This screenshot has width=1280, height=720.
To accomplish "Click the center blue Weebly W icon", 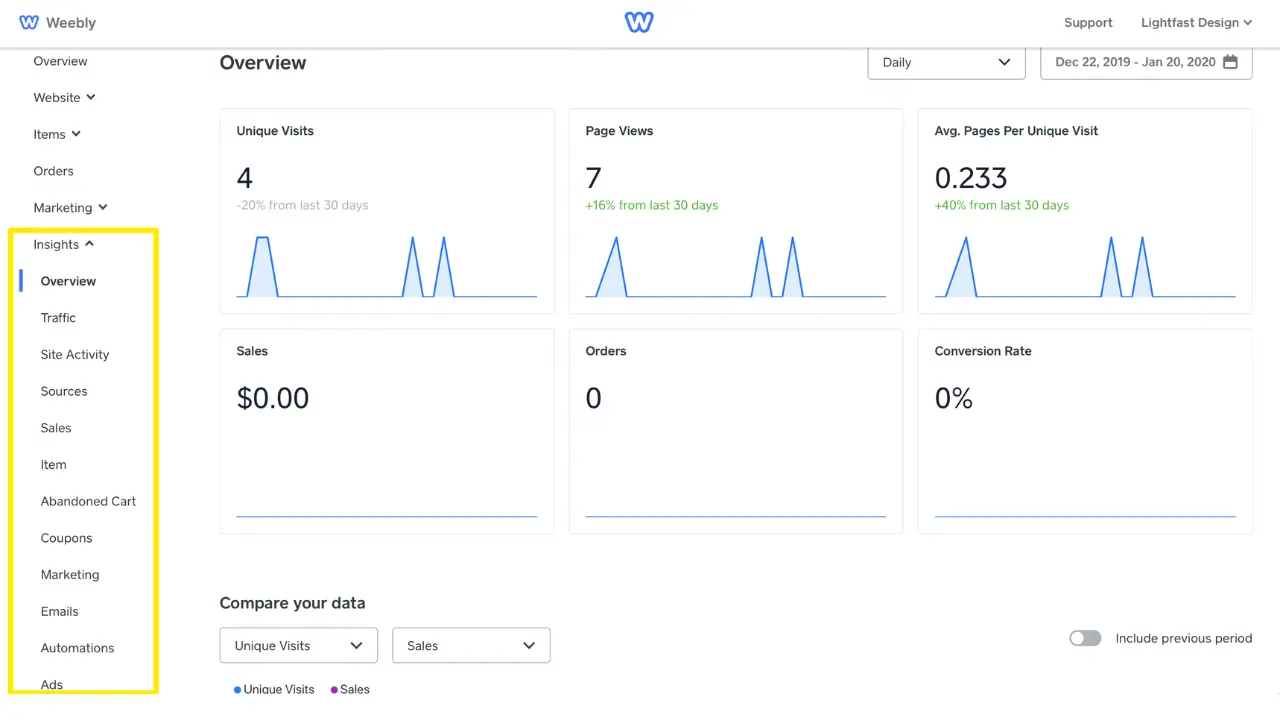I will tap(639, 22).
